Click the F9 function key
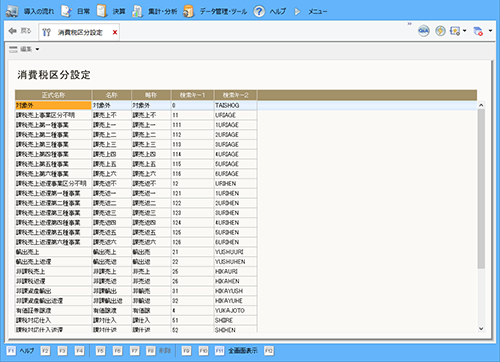The height and width of the screenshot is (362, 500). click(x=186, y=351)
